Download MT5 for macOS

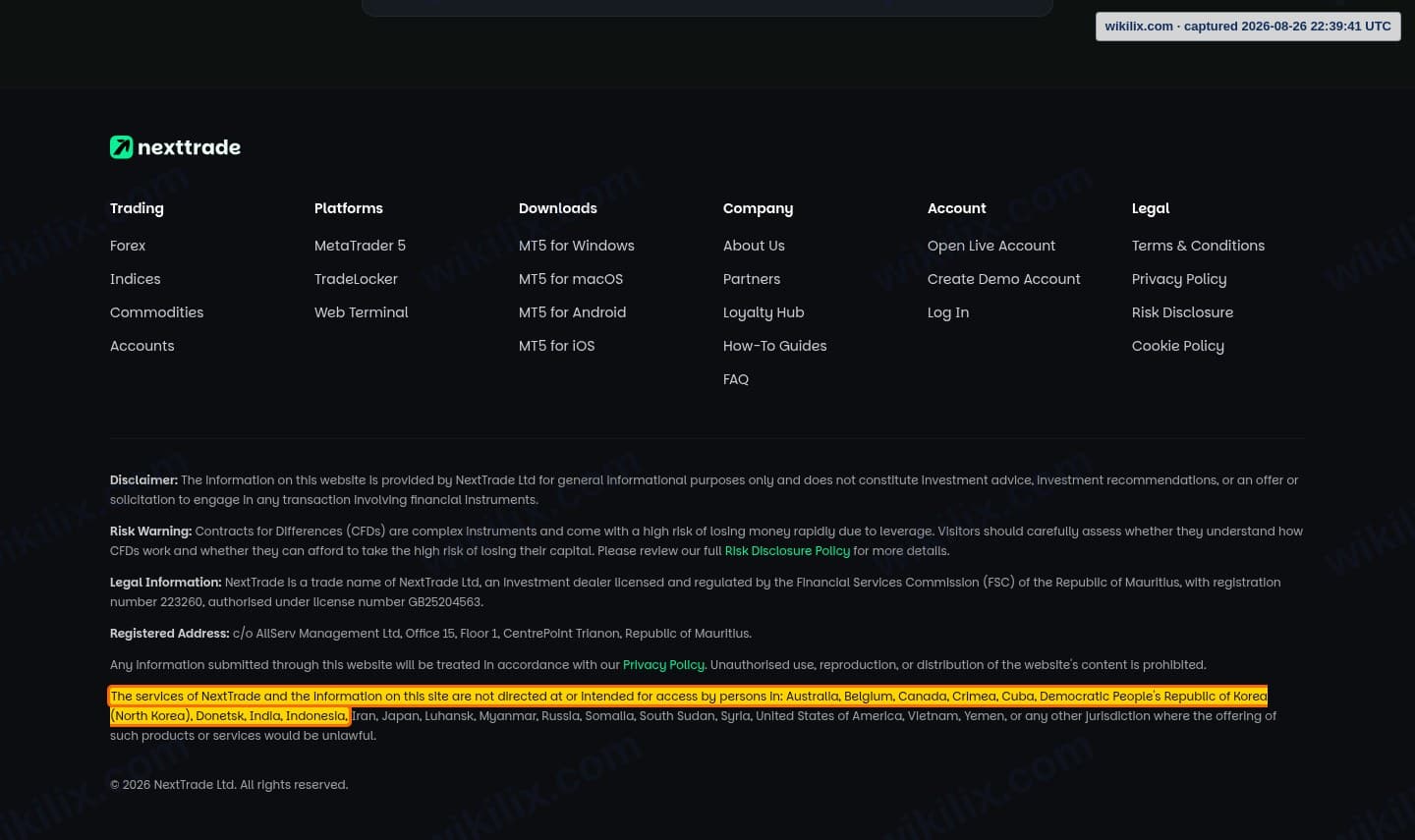tap(571, 279)
